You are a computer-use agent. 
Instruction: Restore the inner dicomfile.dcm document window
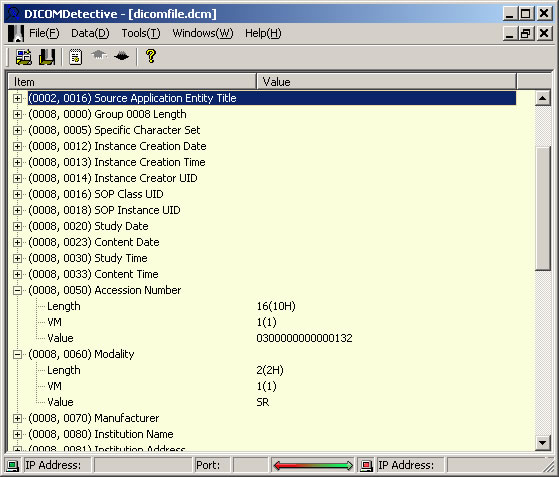pyautogui.click(x=526, y=33)
